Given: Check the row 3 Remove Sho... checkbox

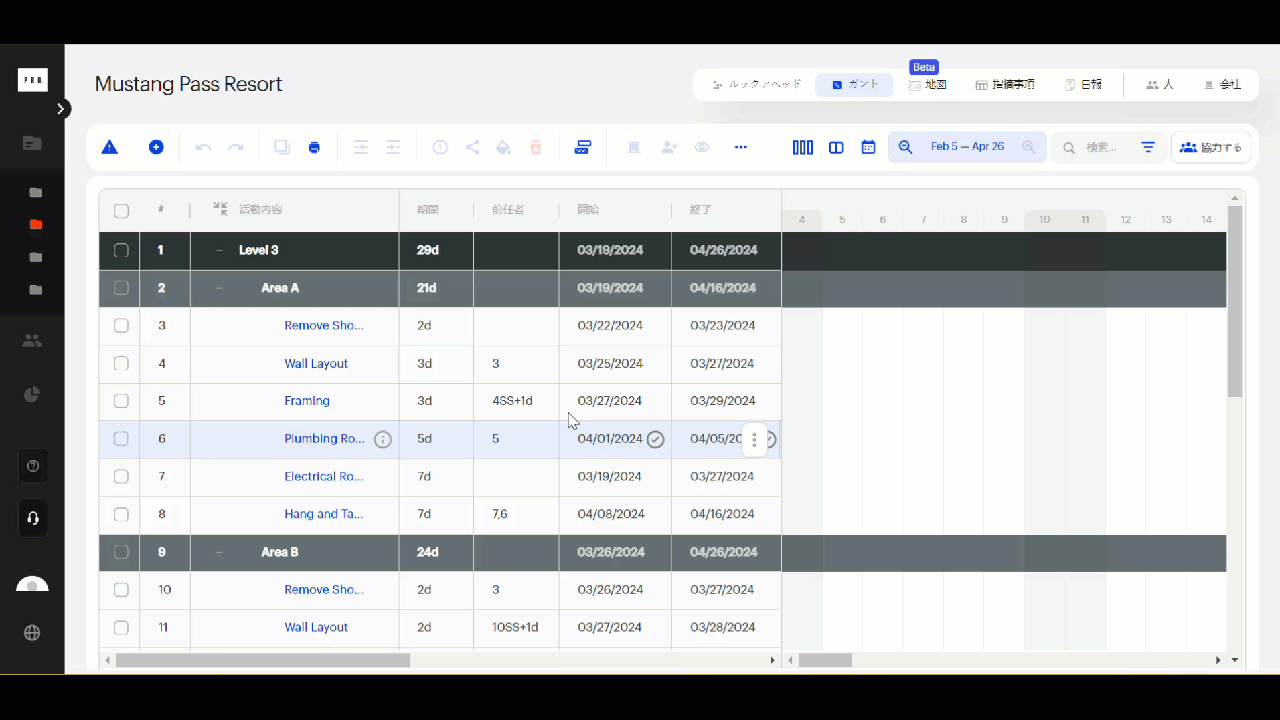Looking at the screenshot, I should (121, 325).
